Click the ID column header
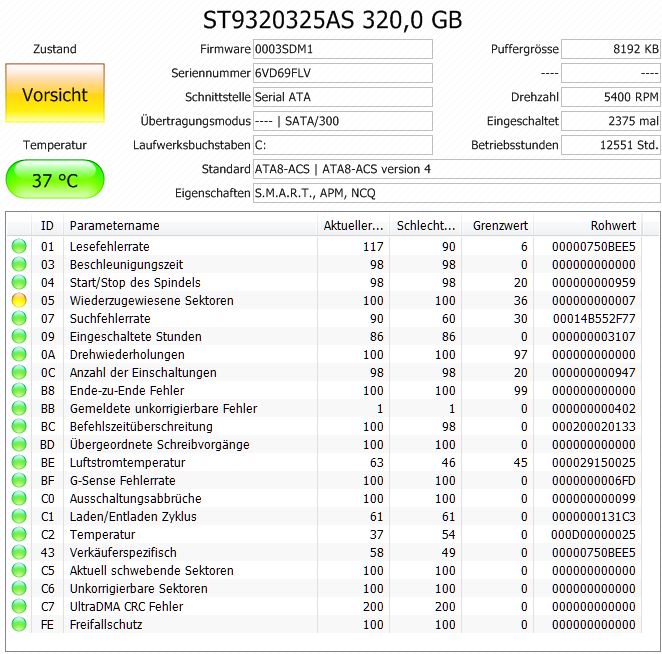The height and width of the screenshot is (654, 662). [x=47, y=225]
